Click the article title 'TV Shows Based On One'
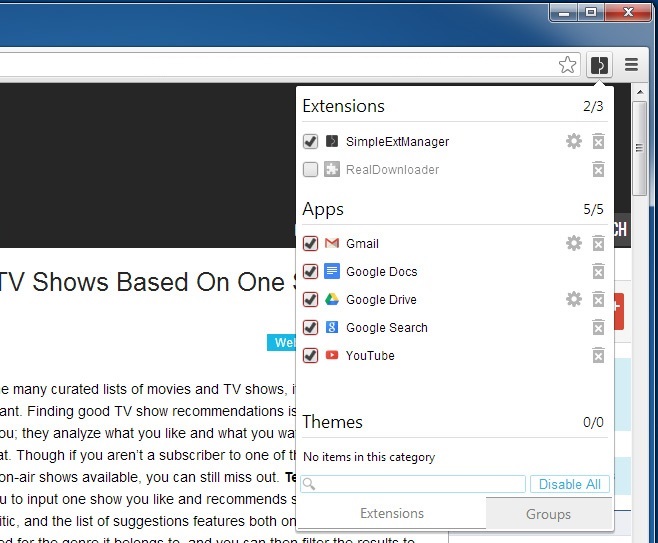The image size is (658, 543). click(x=143, y=282)
